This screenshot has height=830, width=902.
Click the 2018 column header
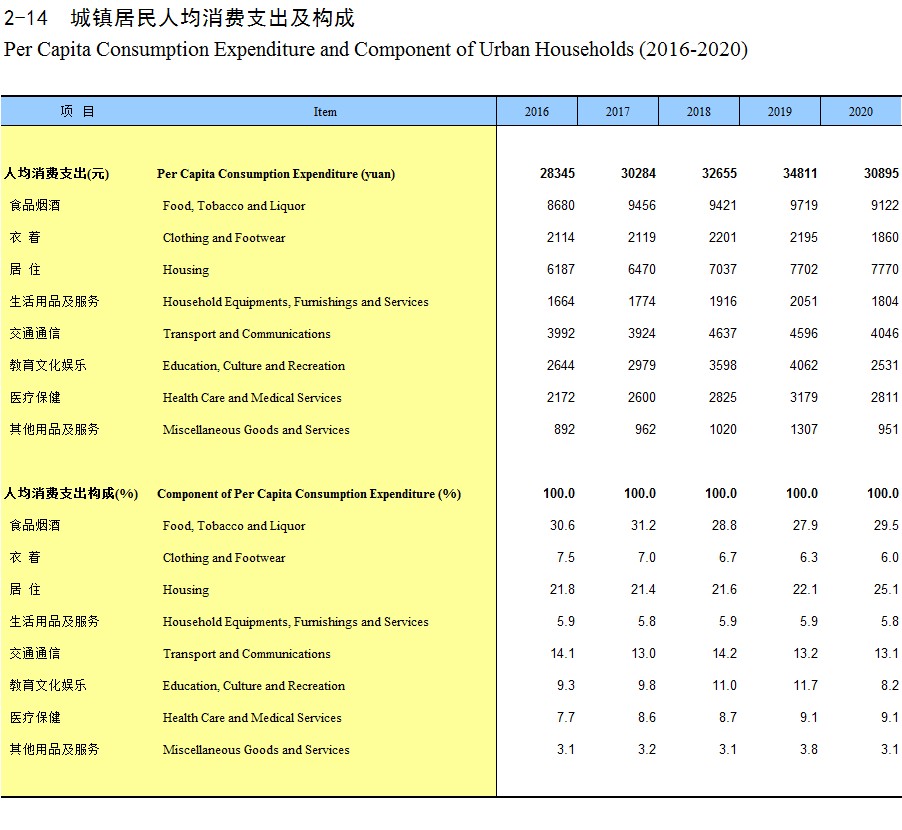(x=699, y=112)
